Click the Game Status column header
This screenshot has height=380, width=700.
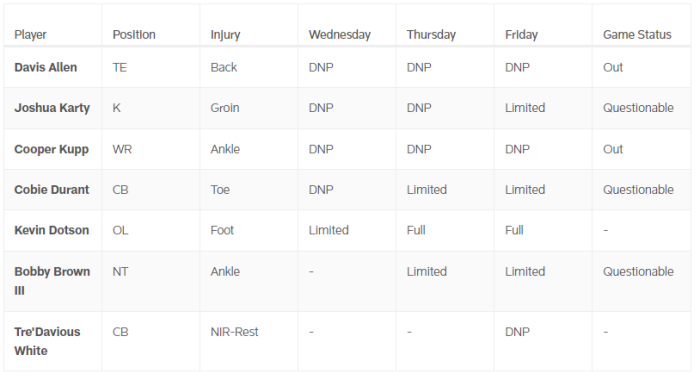(637, 34)
